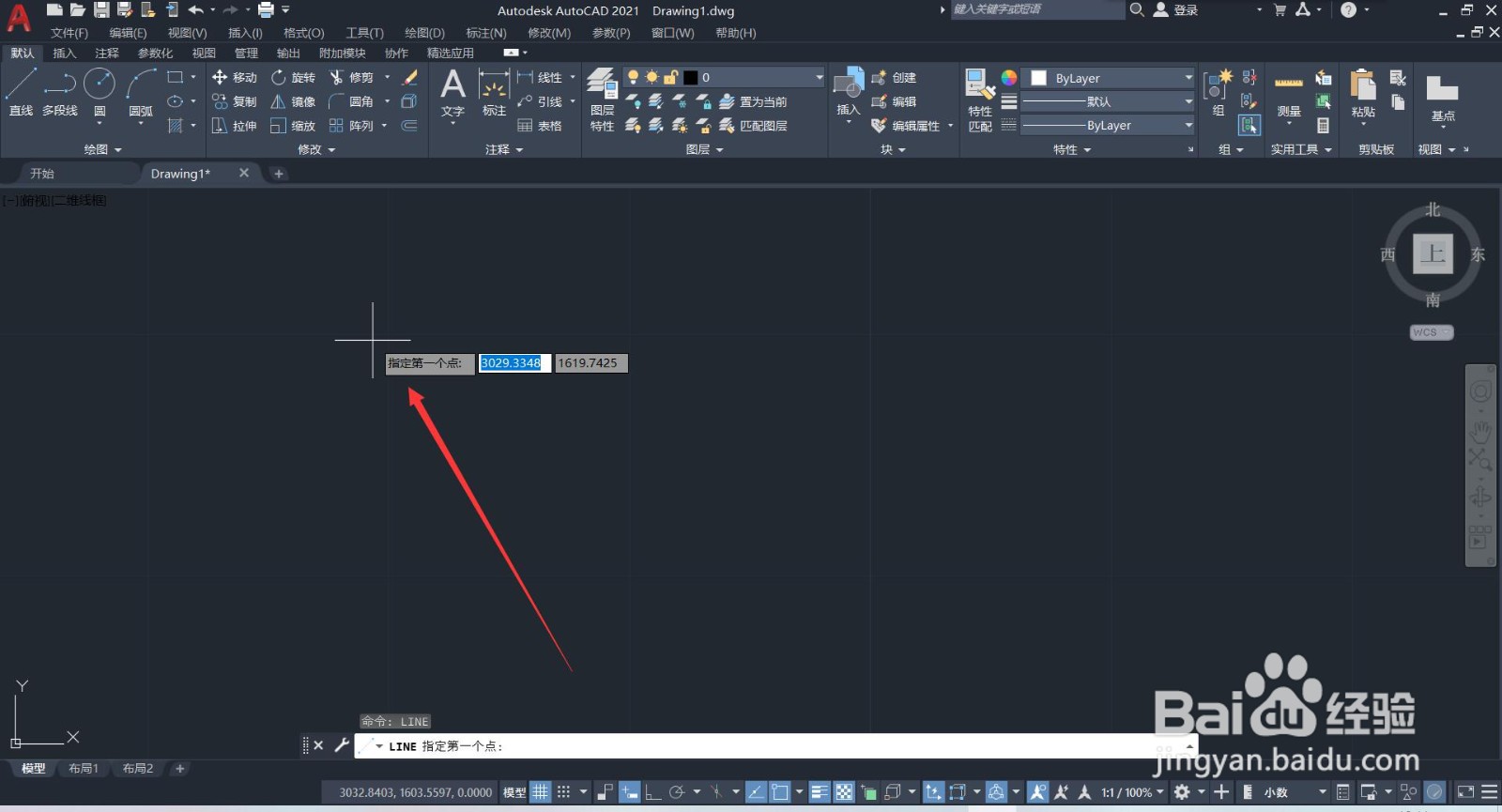The width and height of the screenshot is (1502, 812).
Task: Open the 文件(F) menu
Action: tap(69, 33)
